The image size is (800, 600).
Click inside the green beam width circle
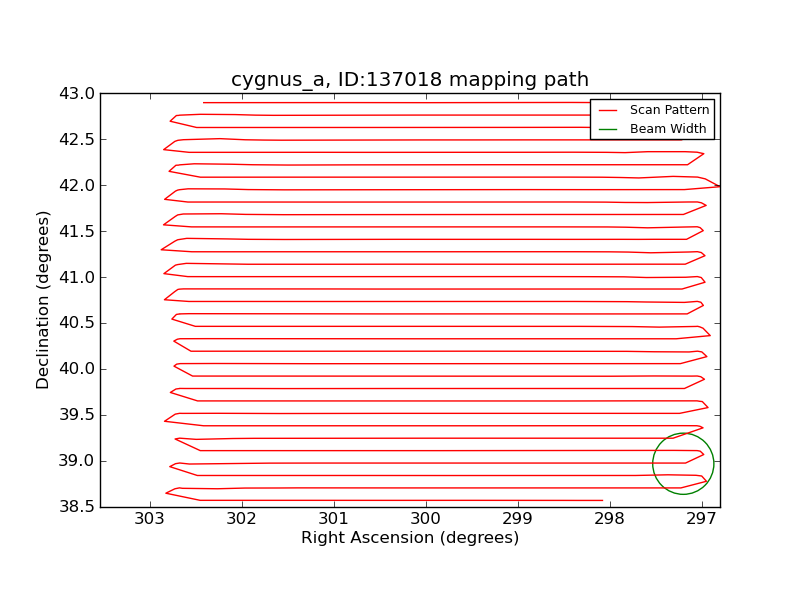point(683,464)
